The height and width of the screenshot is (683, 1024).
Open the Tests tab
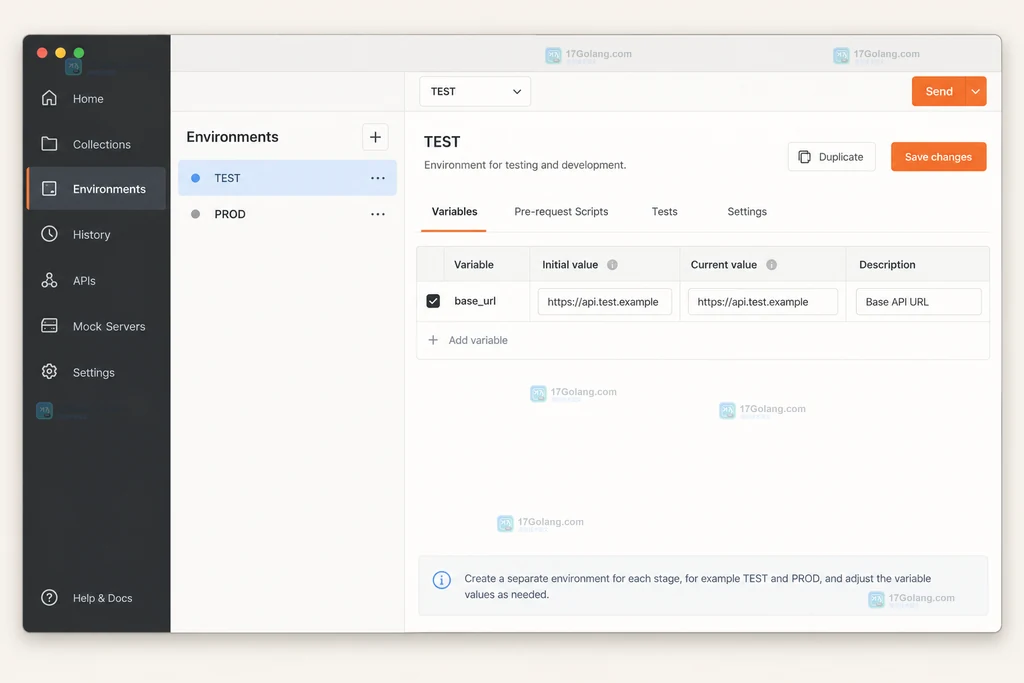(x=664, y=212)
